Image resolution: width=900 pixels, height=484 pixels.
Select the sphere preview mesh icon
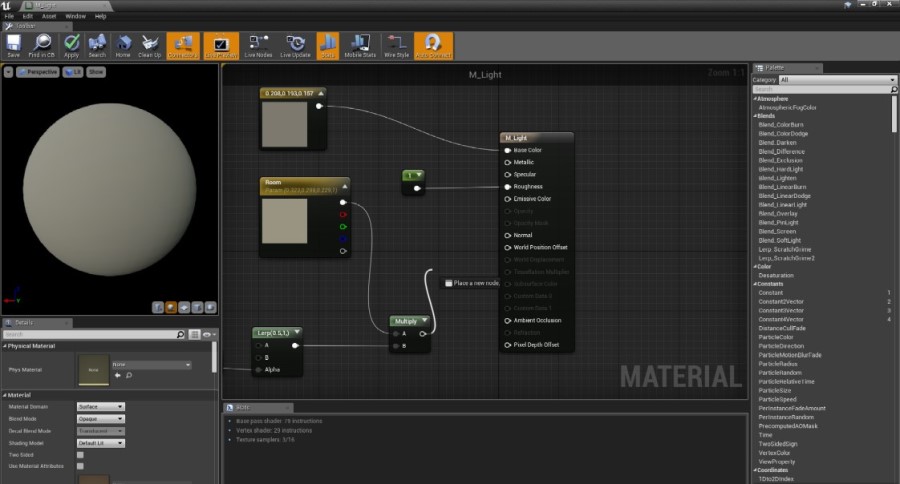click(171, 307)
